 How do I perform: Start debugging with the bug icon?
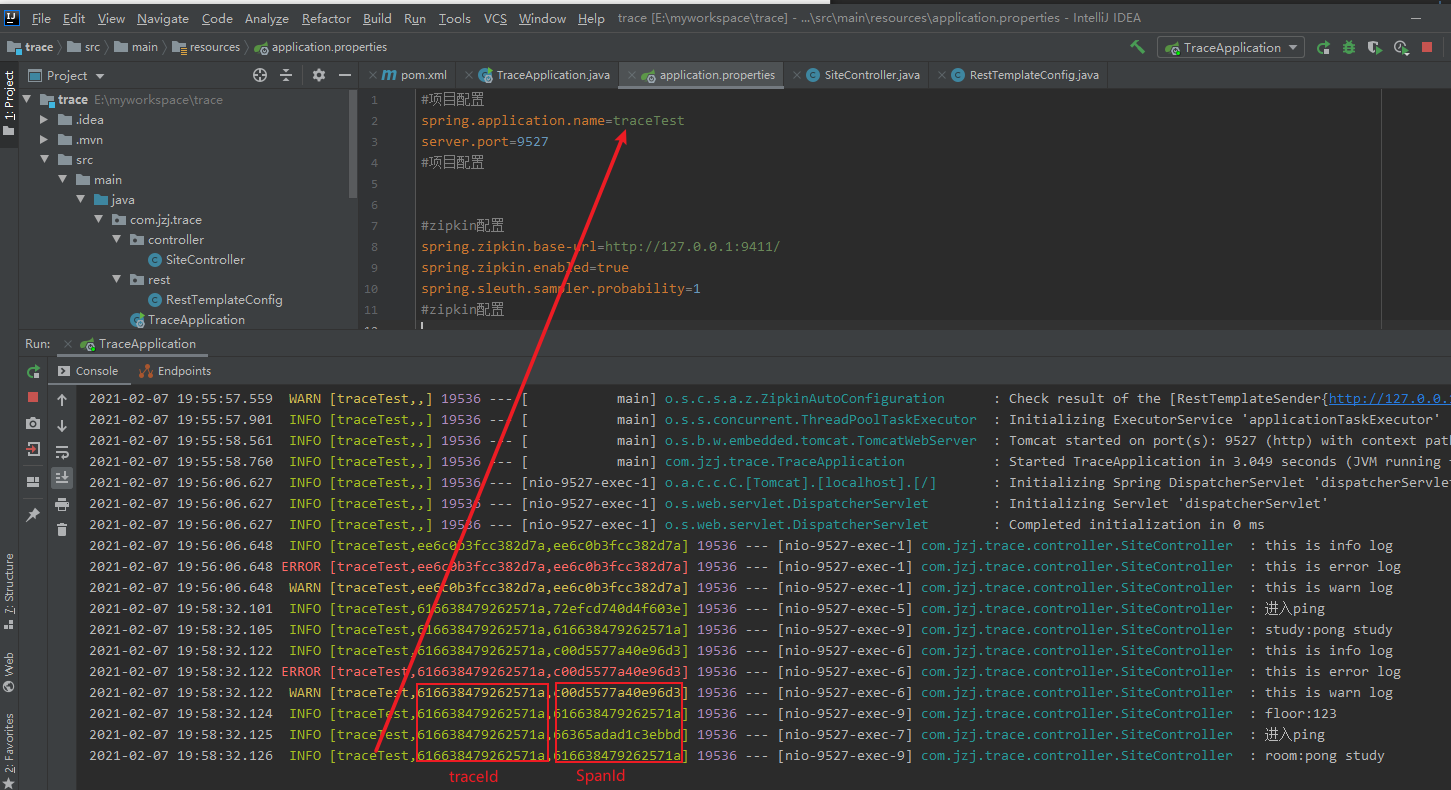pos(1349,47)
